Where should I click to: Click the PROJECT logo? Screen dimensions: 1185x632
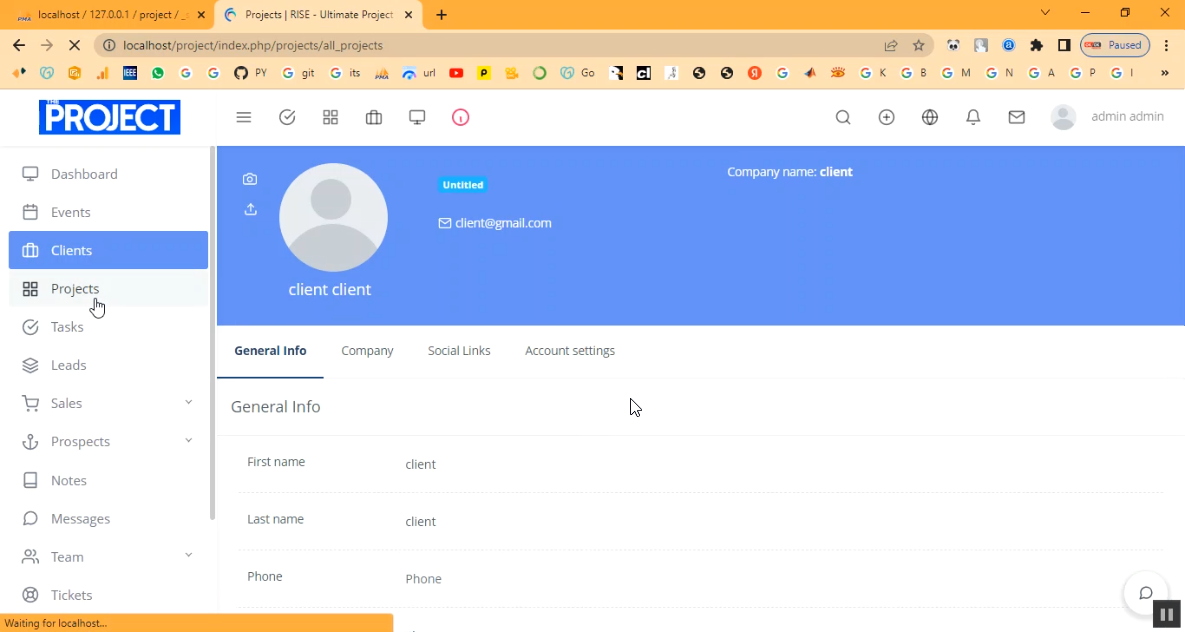pos(110,117)
